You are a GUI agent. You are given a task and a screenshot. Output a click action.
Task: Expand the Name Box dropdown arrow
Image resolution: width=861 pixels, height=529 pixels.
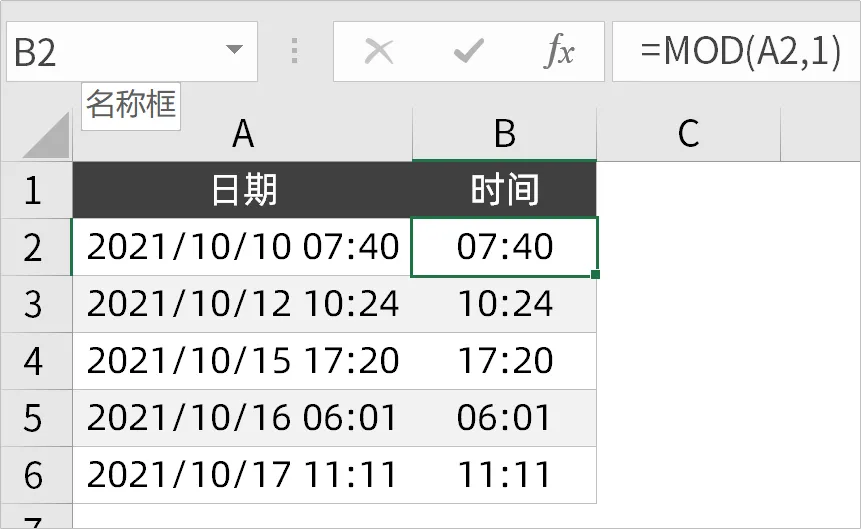[x=235, y=51]
